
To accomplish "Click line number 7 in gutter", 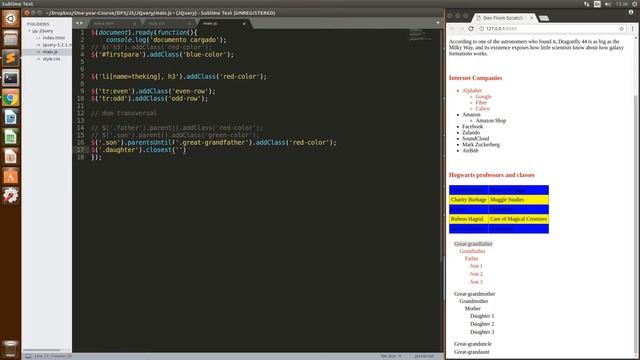I will click(x=82, y=76).
